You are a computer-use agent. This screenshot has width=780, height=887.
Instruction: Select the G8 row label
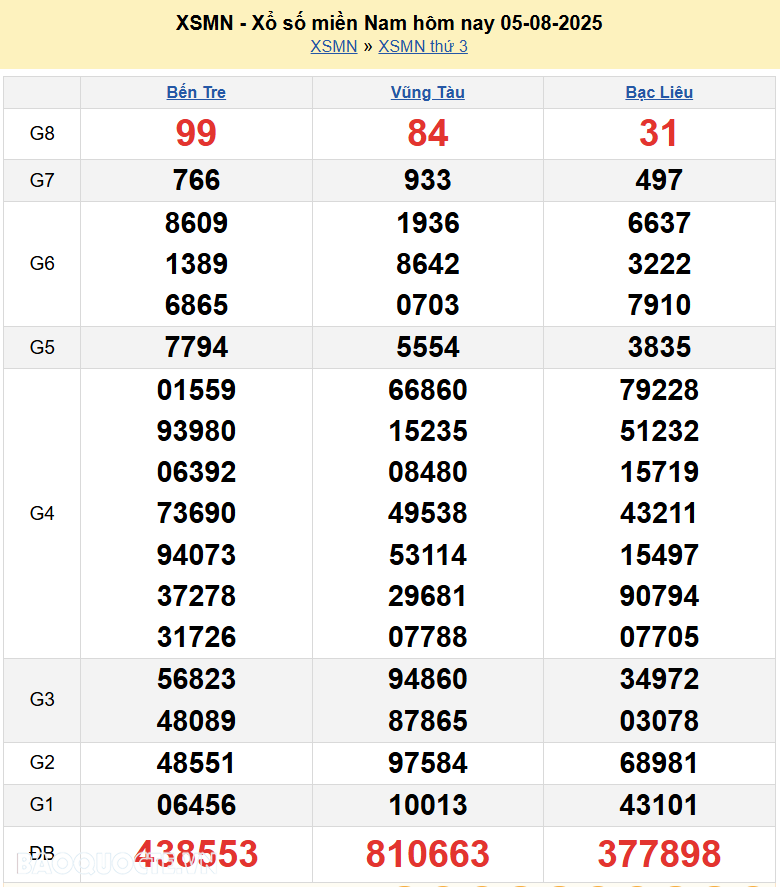(42, 133)
